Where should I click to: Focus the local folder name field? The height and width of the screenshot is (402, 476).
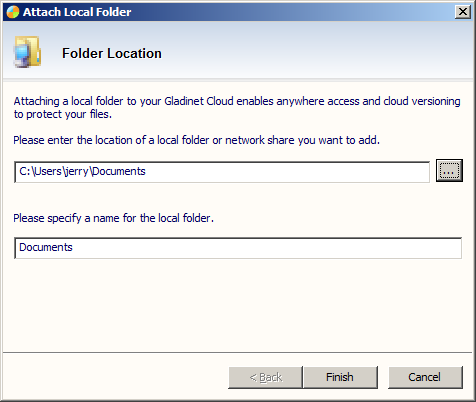point(238,248)
